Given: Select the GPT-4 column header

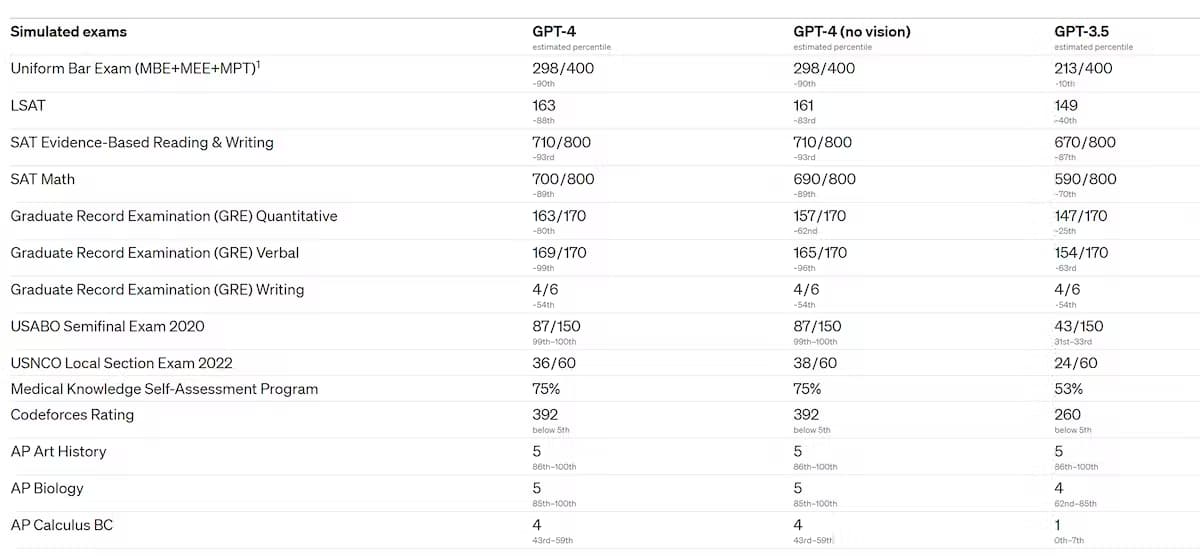Looking at the screenshot, I should [x=555, y=32].
